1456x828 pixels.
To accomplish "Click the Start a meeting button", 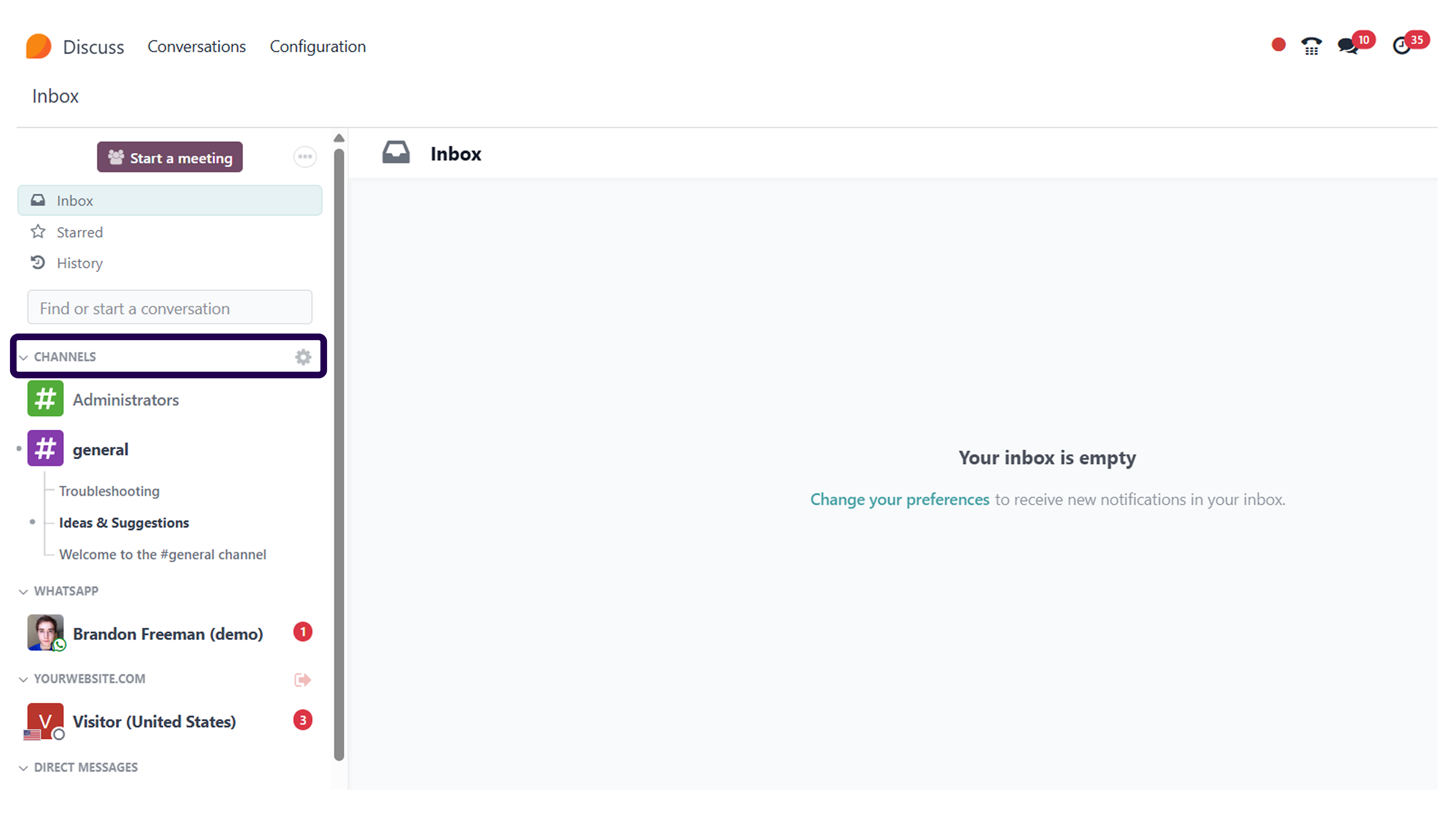I will click(170, 157).
